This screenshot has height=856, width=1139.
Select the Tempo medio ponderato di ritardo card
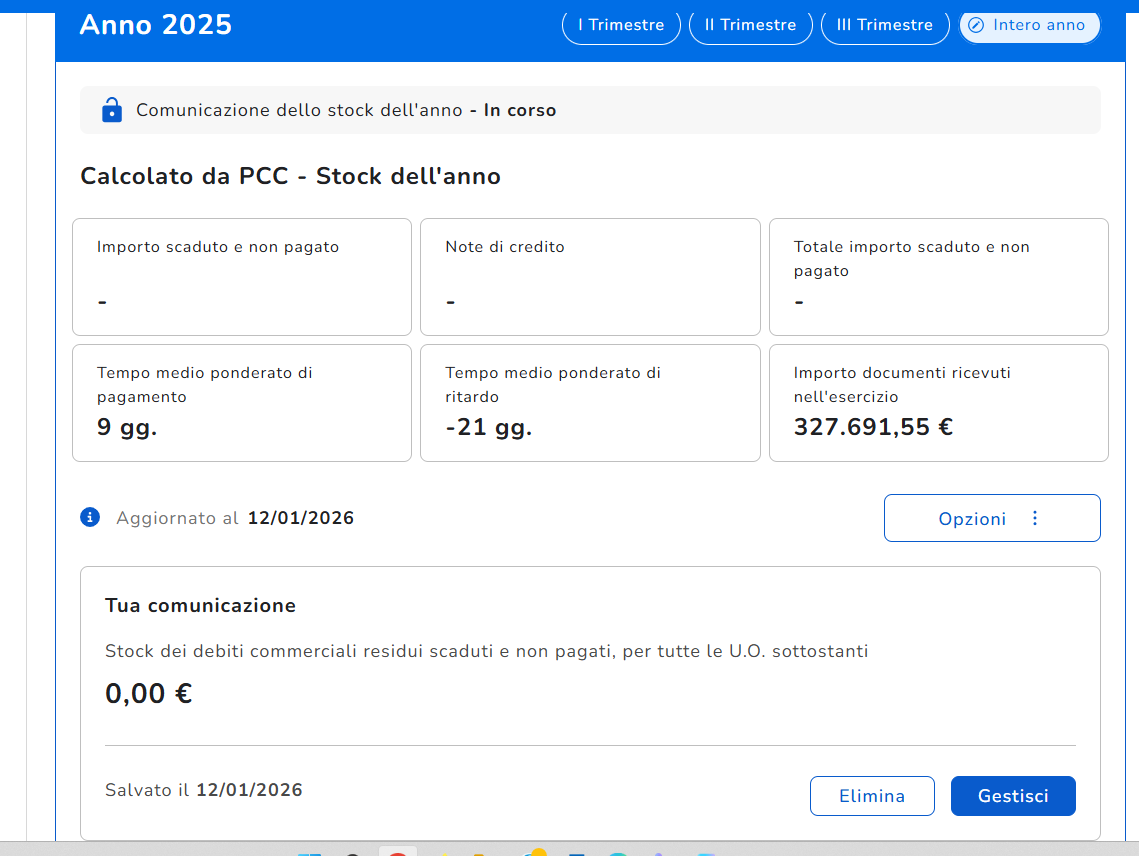click(x=590, y=403)
